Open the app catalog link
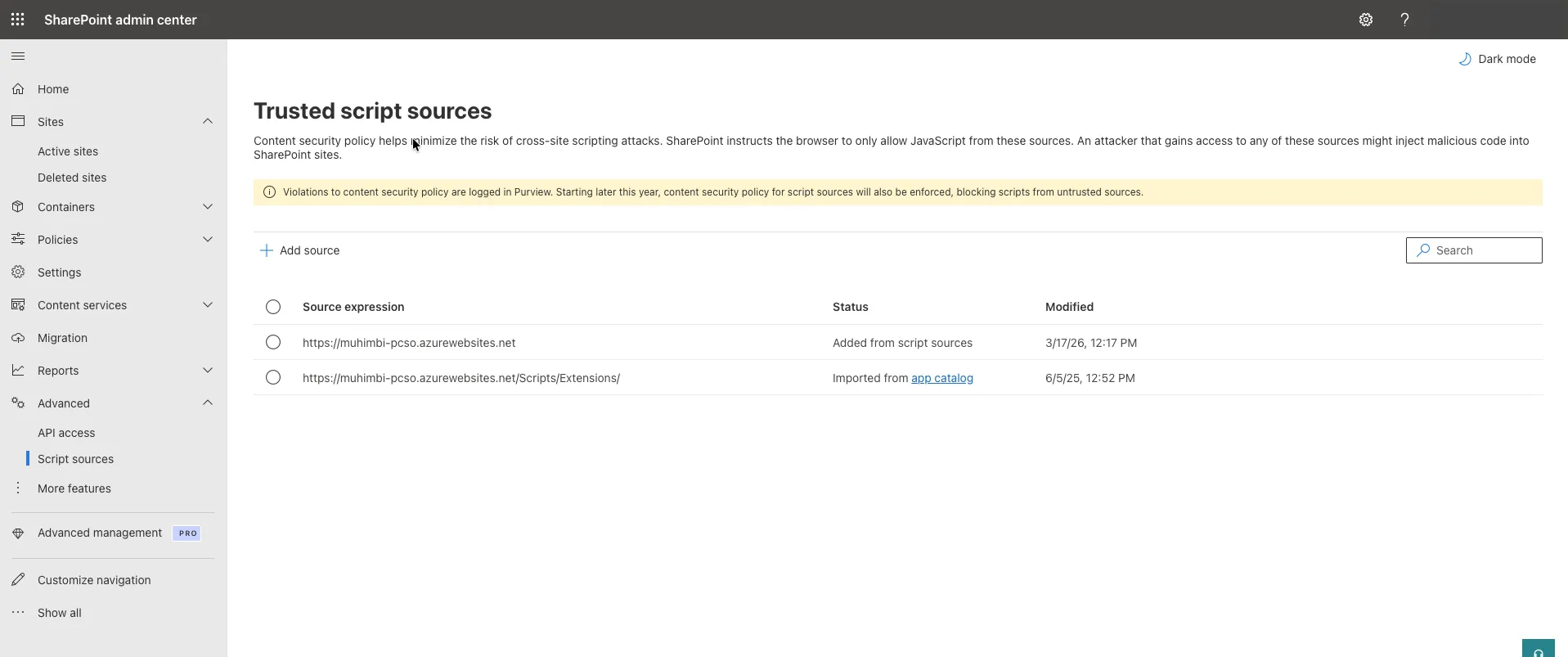This screenshot has width=1568, height=657. pos(942,378)
